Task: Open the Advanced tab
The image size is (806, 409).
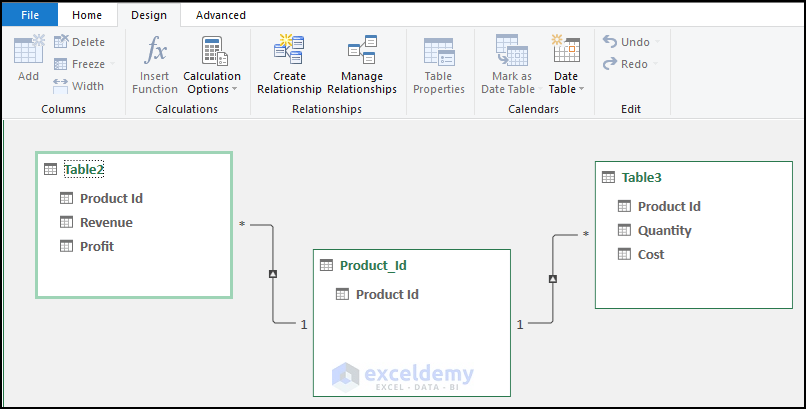Action: point(221,15)
